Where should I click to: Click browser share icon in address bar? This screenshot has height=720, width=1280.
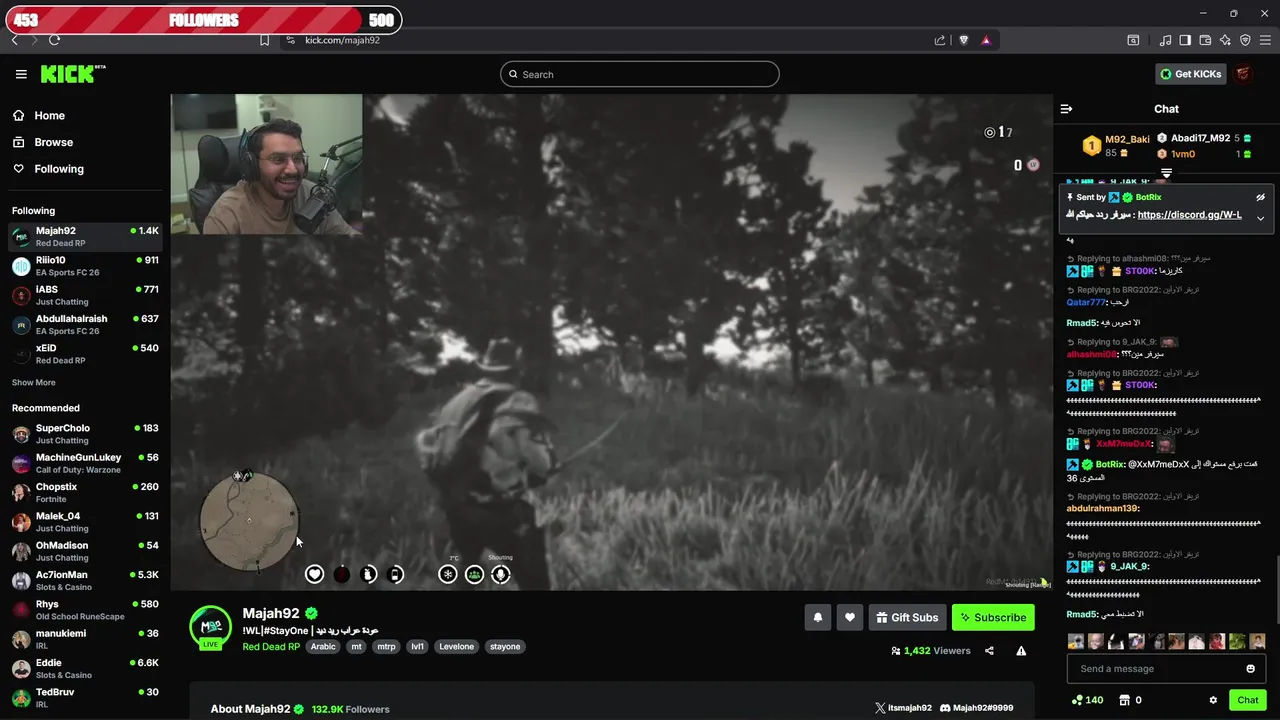click(940, 40)
